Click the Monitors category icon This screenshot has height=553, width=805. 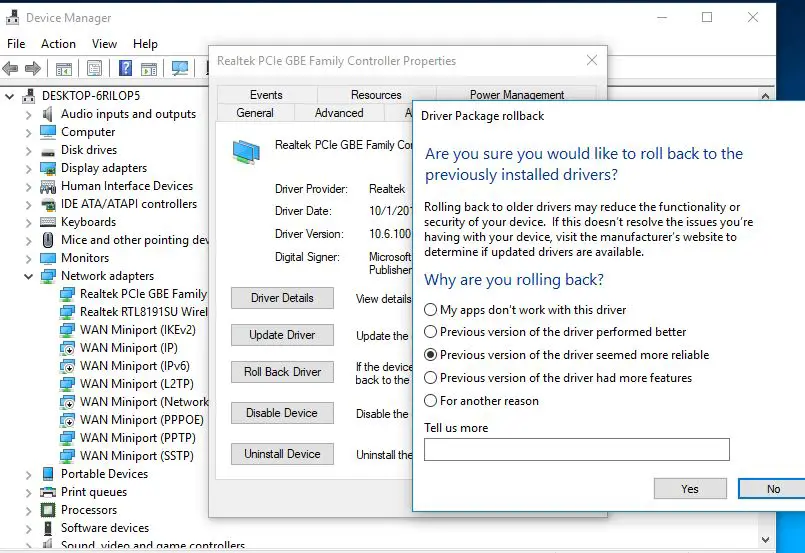pos(48,258)
